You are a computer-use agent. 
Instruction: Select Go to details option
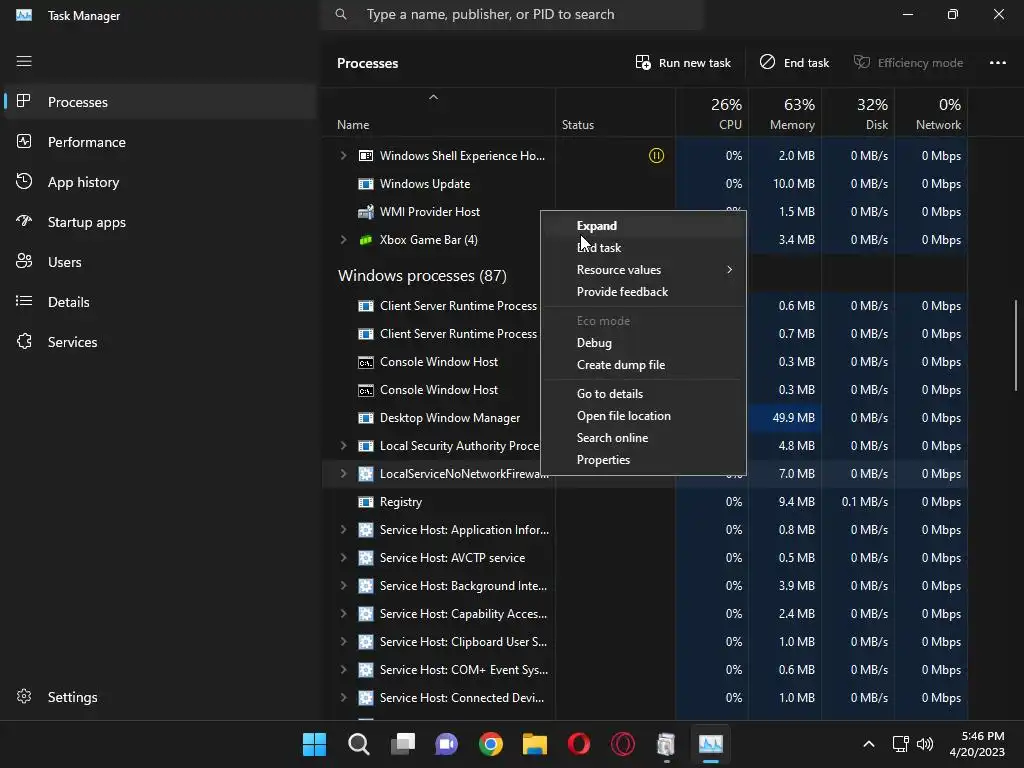pyautogui.click(x=643, y=394)
